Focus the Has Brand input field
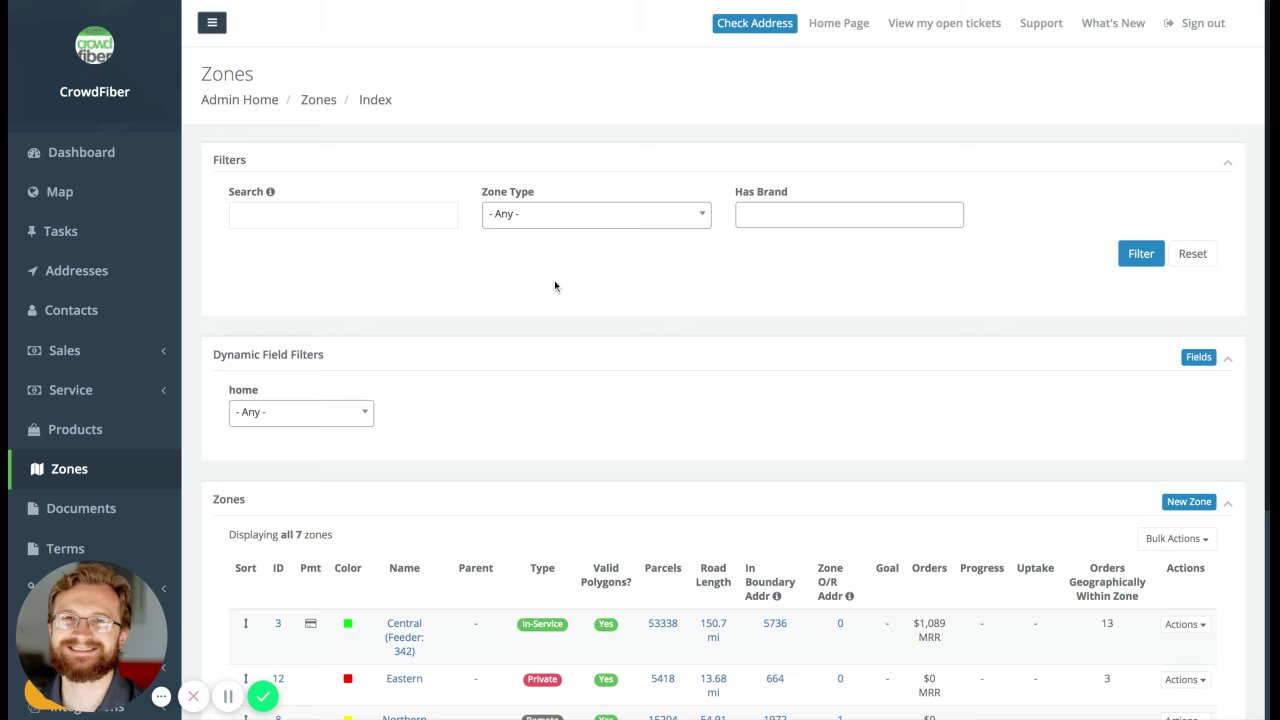This screenshot has width=1280, height=720. 849,215
